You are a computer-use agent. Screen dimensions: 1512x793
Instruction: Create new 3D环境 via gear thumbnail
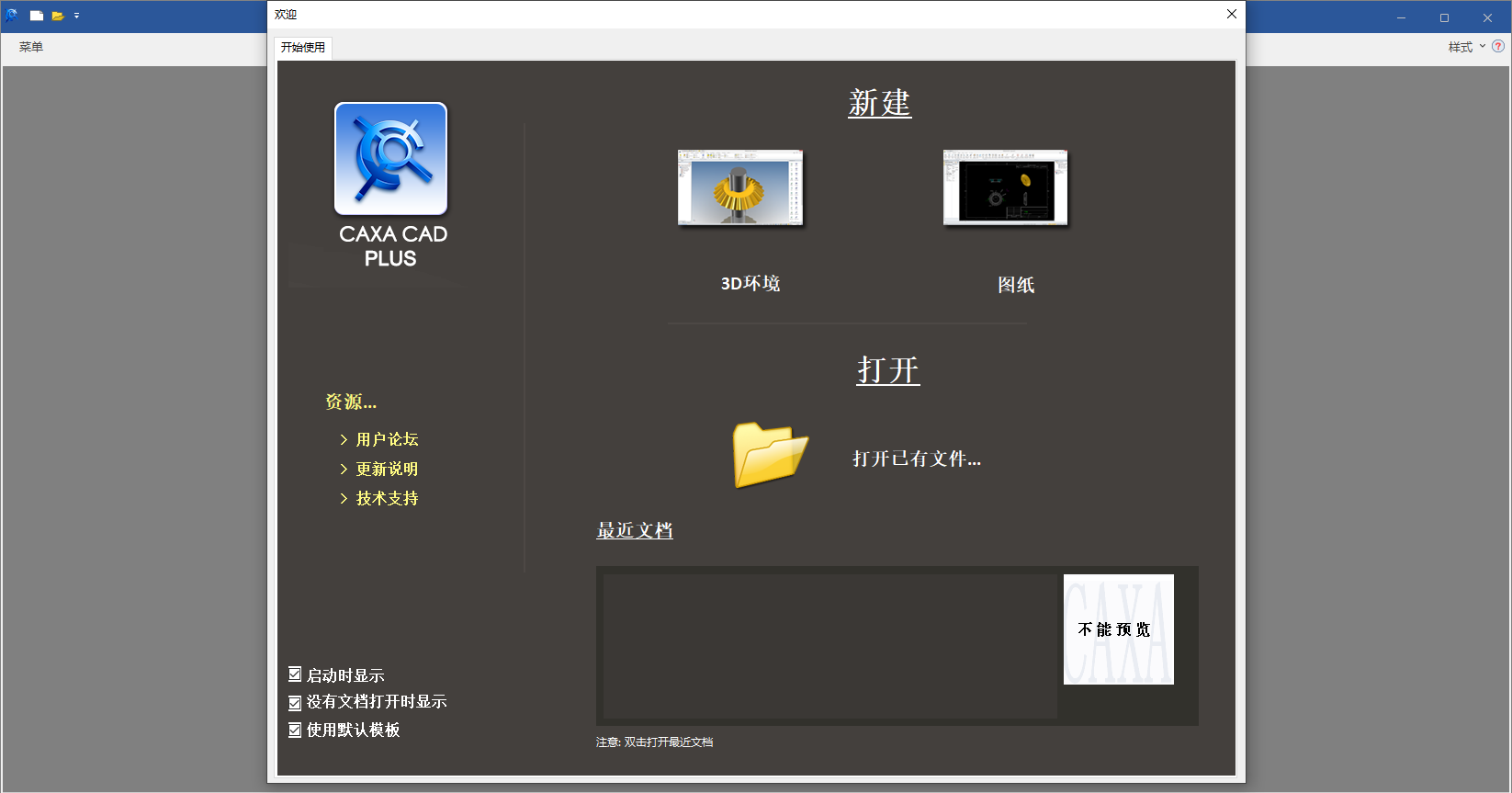coord(740,187)
